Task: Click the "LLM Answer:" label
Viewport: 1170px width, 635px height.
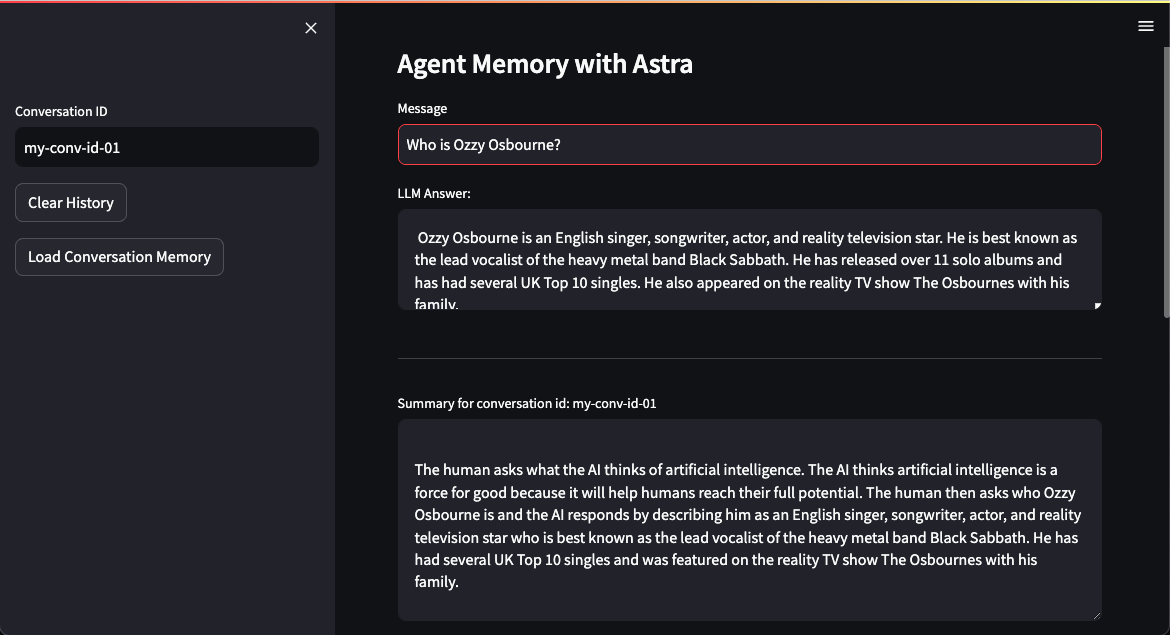Action: tap(434, 194)
